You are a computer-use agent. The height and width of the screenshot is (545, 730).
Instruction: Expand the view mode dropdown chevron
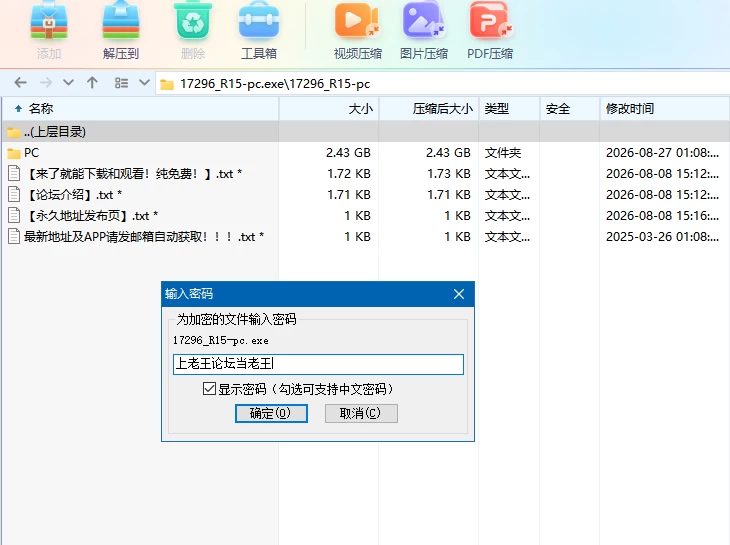click(144, 83)
